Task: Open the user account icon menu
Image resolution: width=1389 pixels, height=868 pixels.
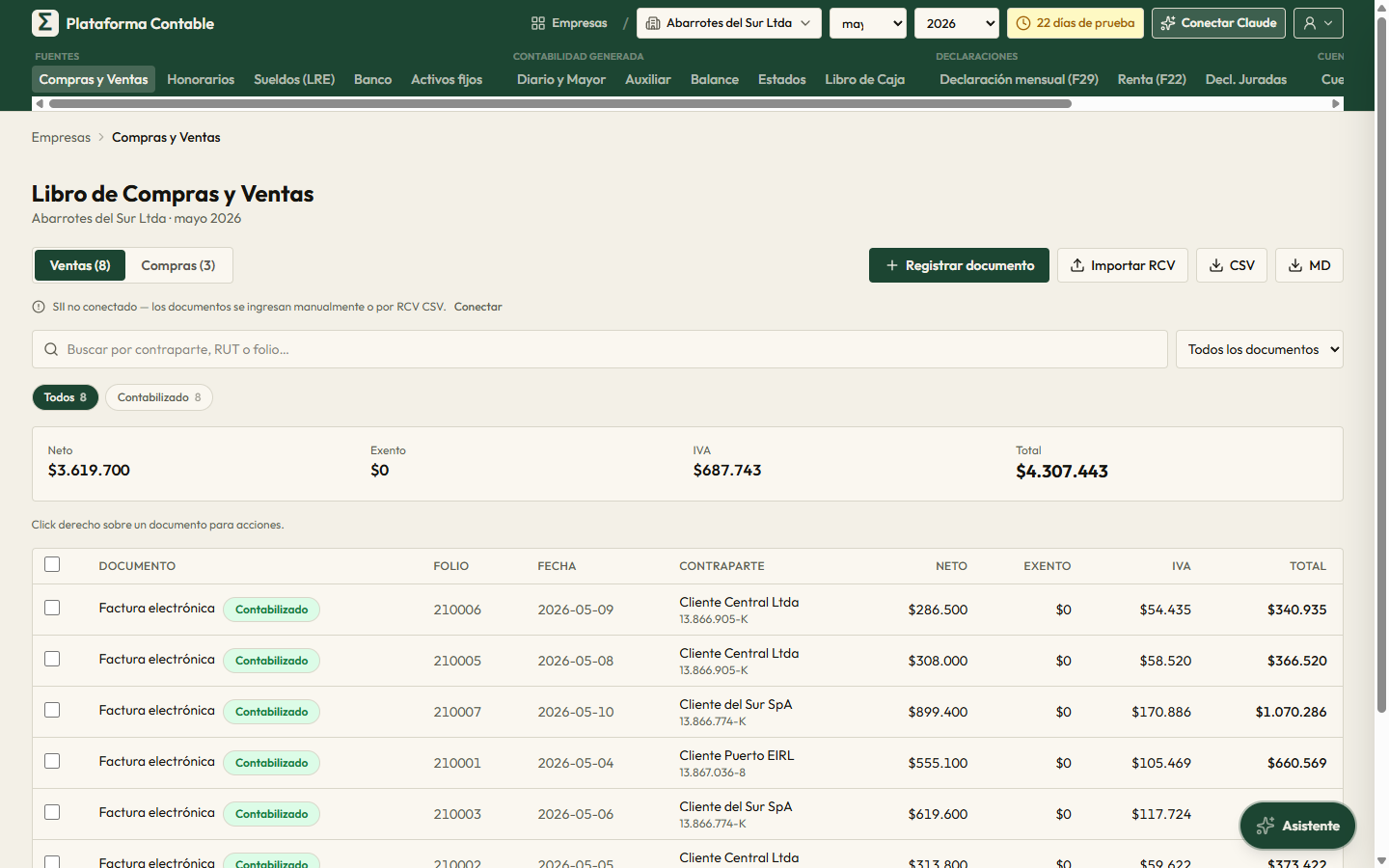Action: pos(1319,23)
